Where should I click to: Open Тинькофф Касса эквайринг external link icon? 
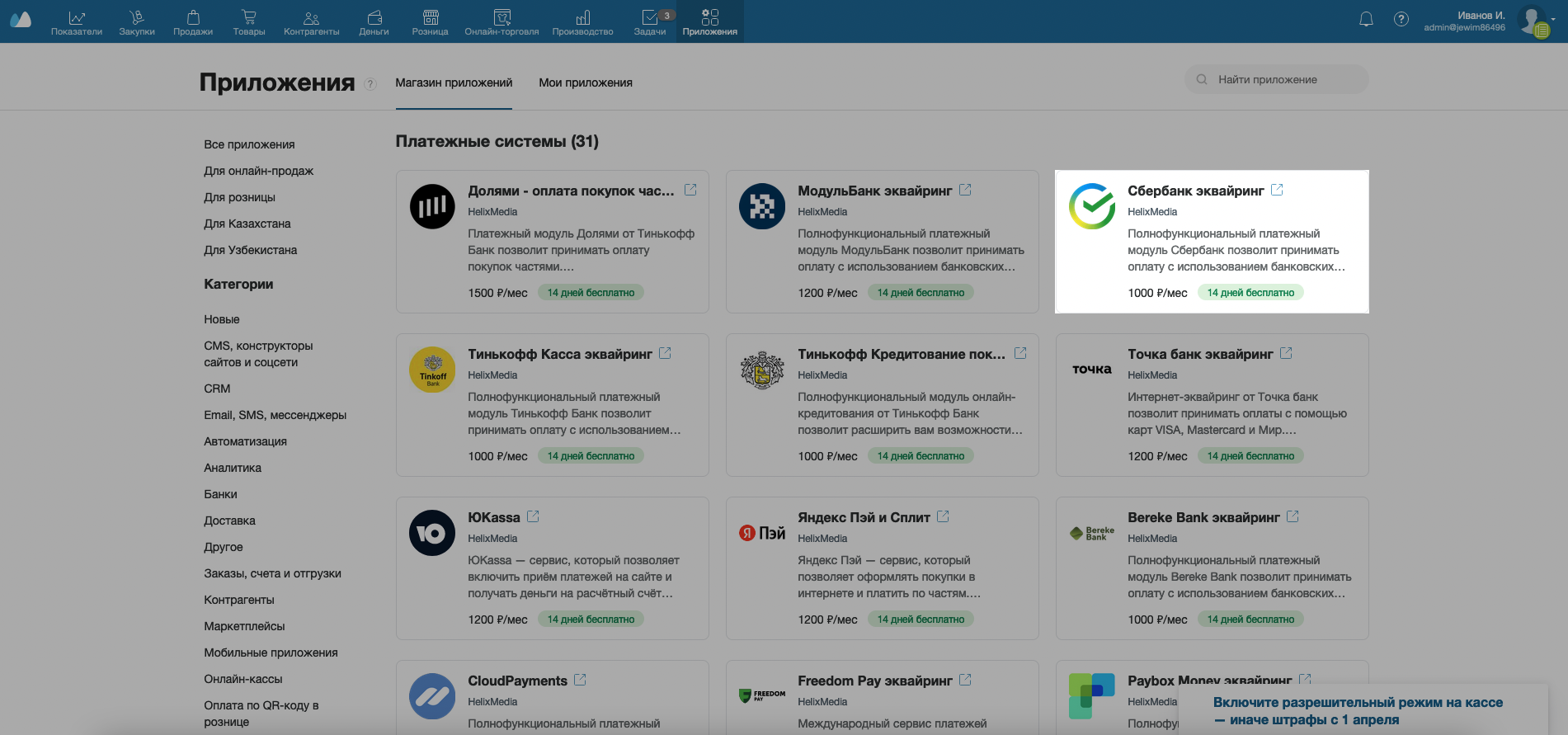click(665, 353)
